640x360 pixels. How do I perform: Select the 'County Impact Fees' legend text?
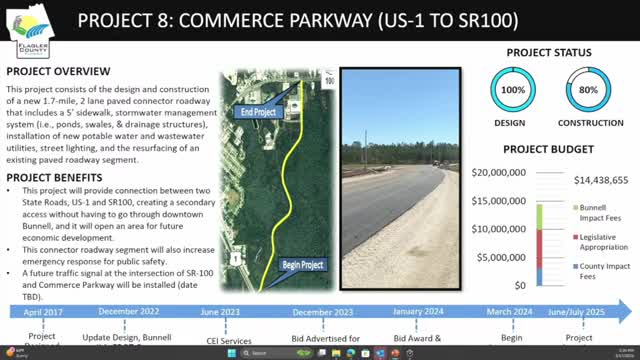pos(605,271)
